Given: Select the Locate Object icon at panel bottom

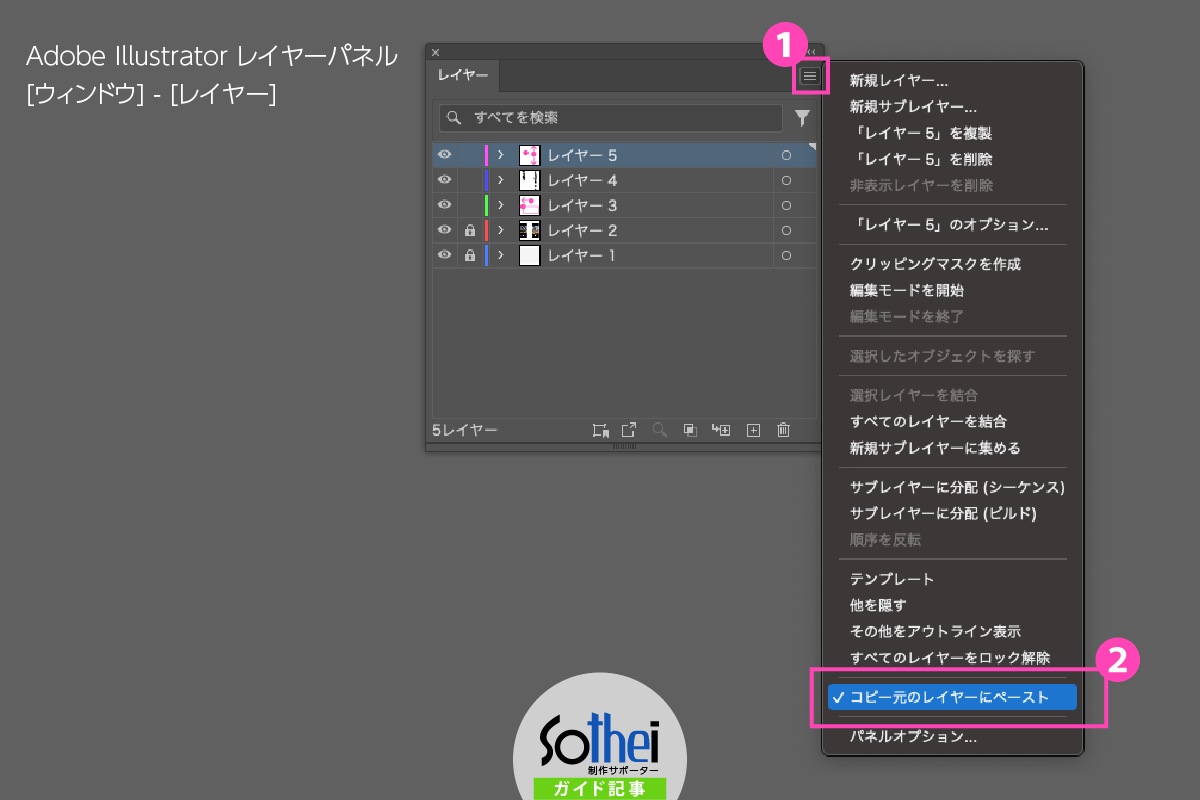Looking at the screenshot, I should coord(660,430).
